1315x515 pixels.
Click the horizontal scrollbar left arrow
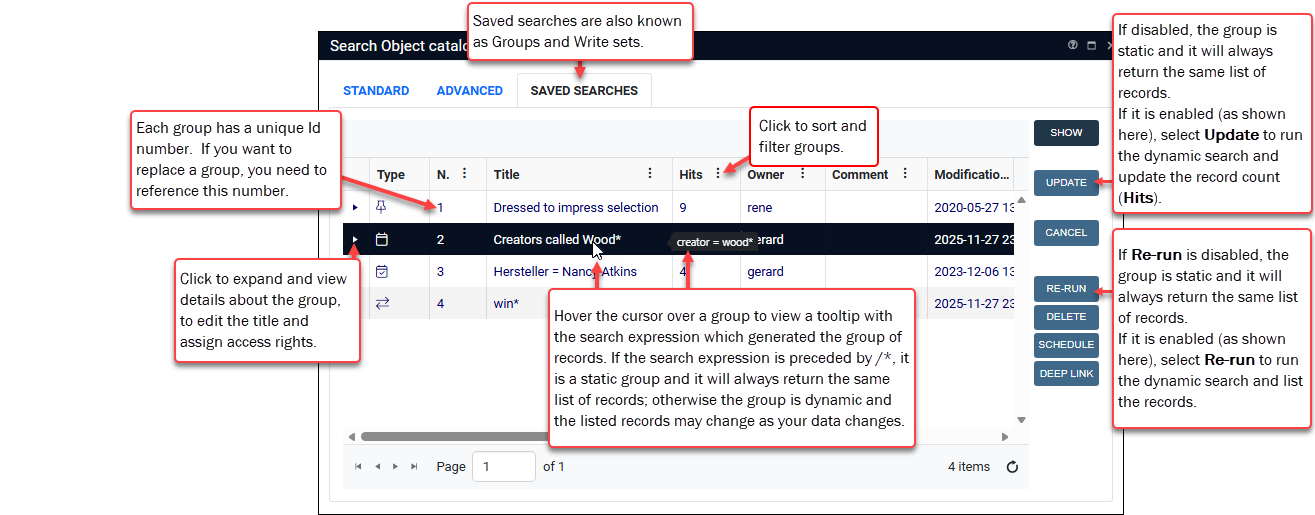tap(351, 436)
